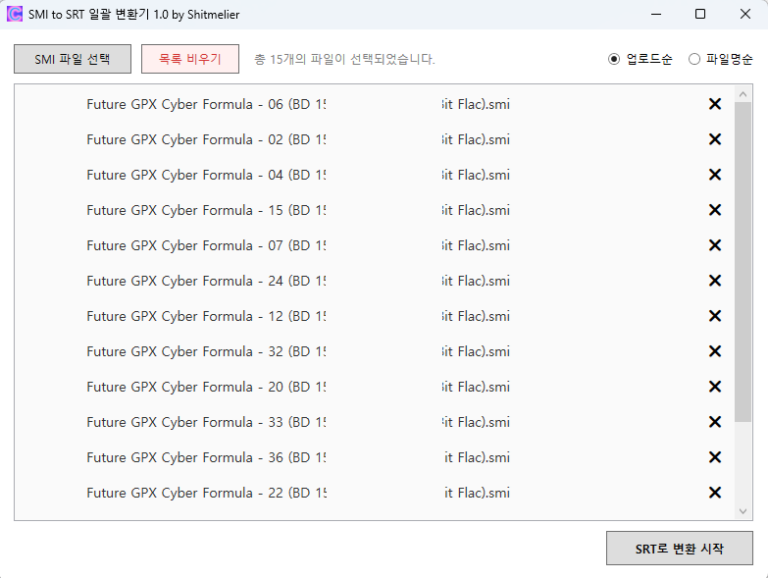Remove the Cyber Formula - 24 file entry
This screenshot has height=578, width=768.
tap(715, 280)
